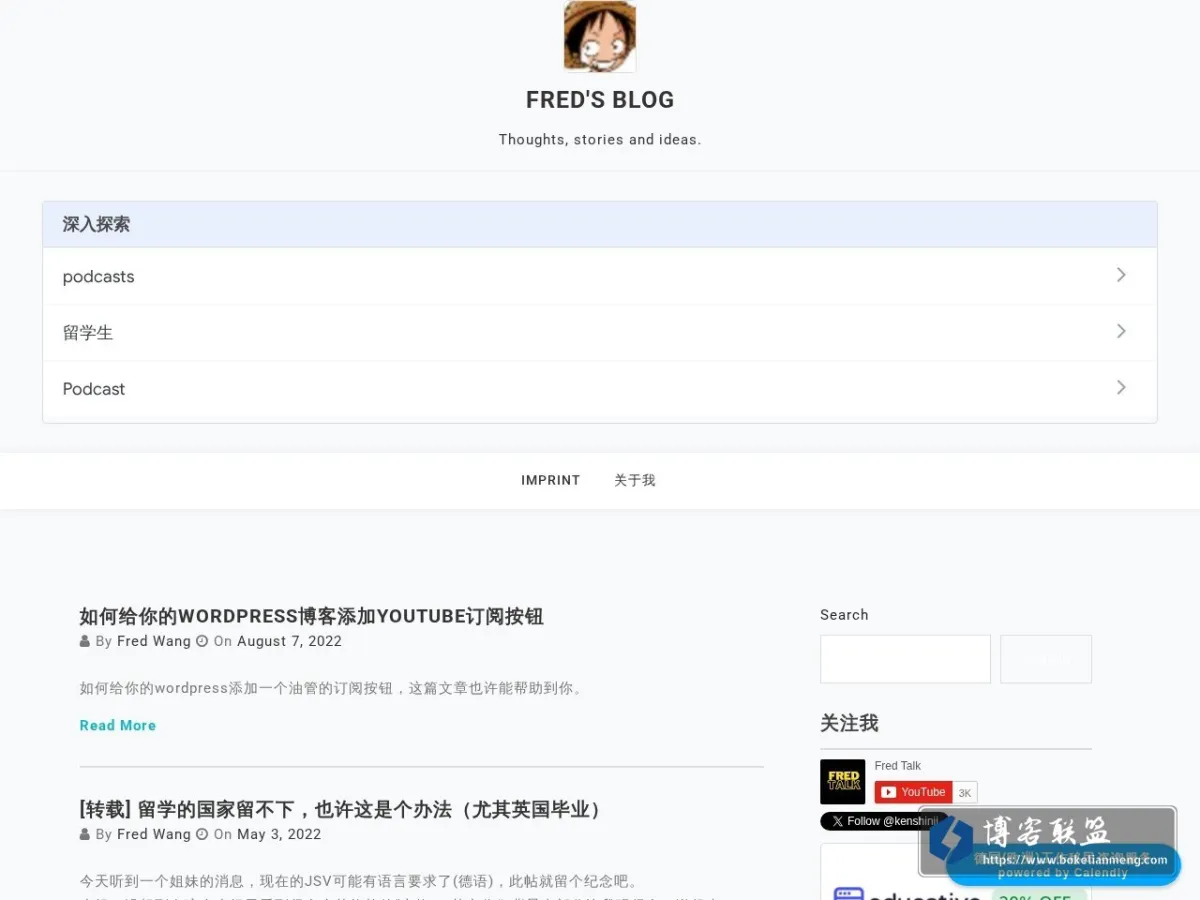Expand the capitalized Podcast row chevron
The width and height of the screenshot is (1200, 900).
point(1121,387)
